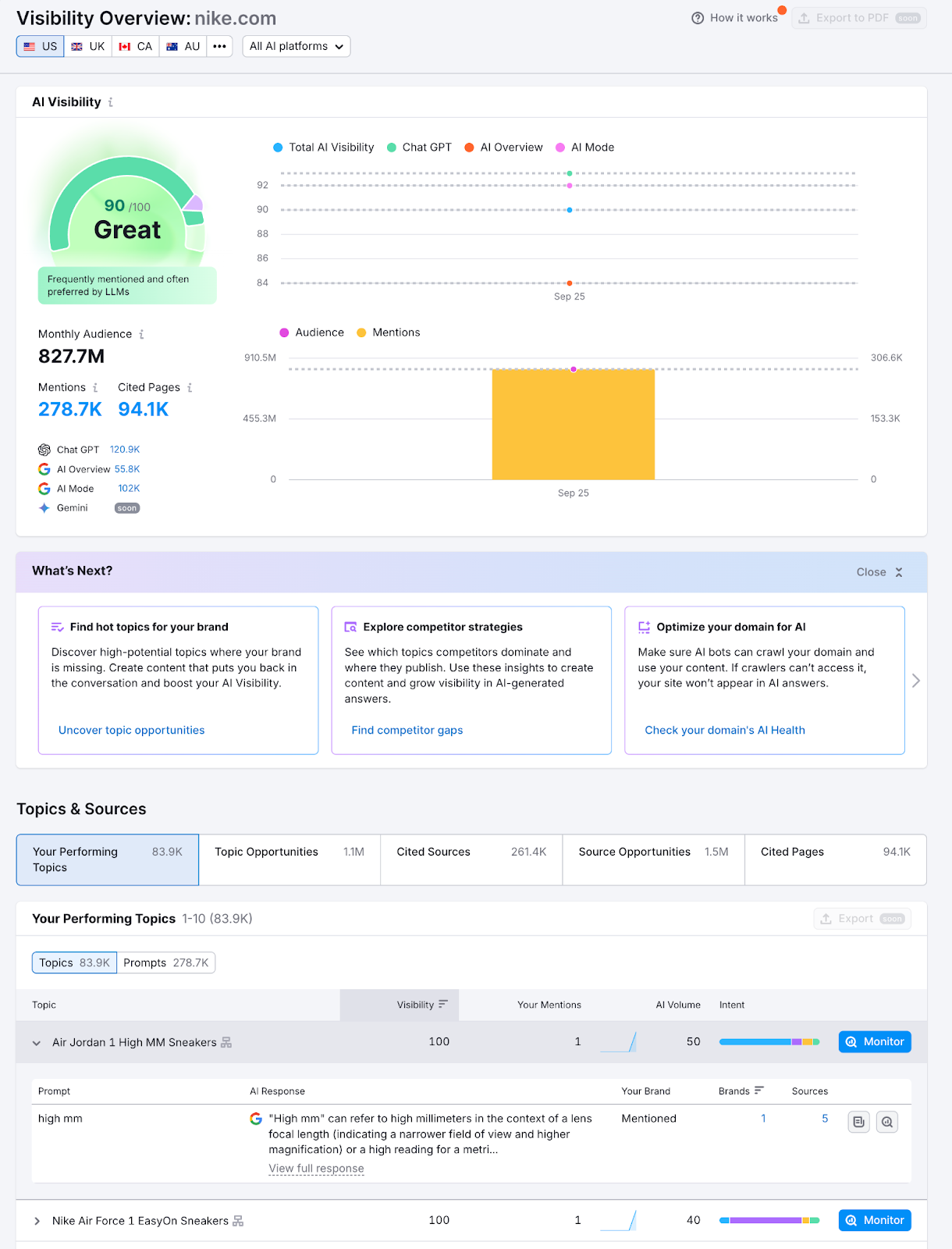Click the Google icon in AI Response
Image resolution: width=952 pixels, height=1249 pixels.
256,1119
